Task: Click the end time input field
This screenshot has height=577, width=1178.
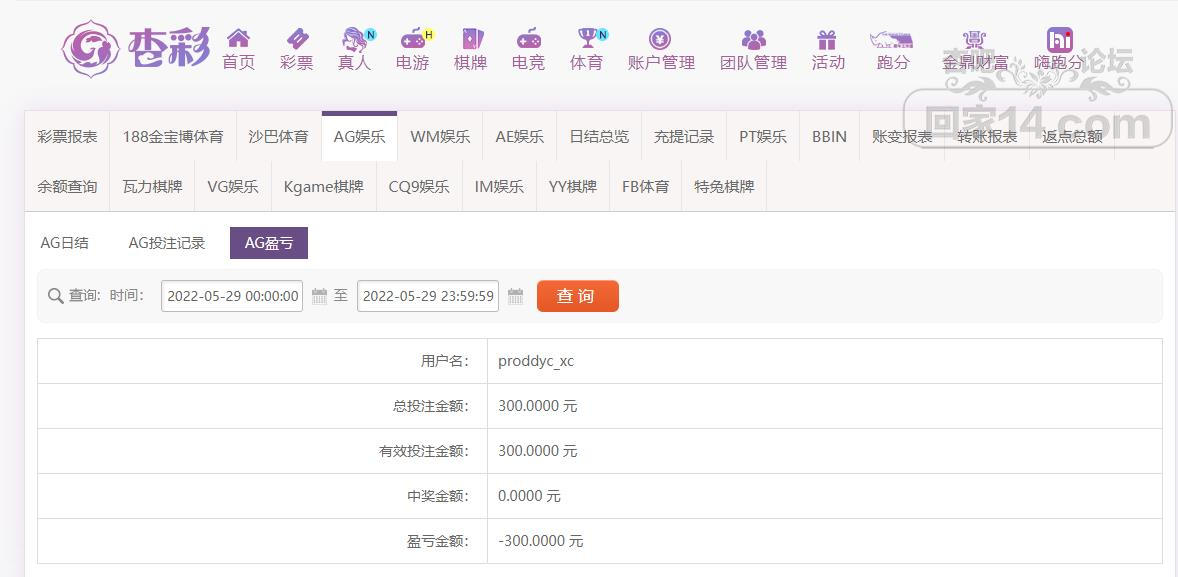Action: tap(428, 296)
